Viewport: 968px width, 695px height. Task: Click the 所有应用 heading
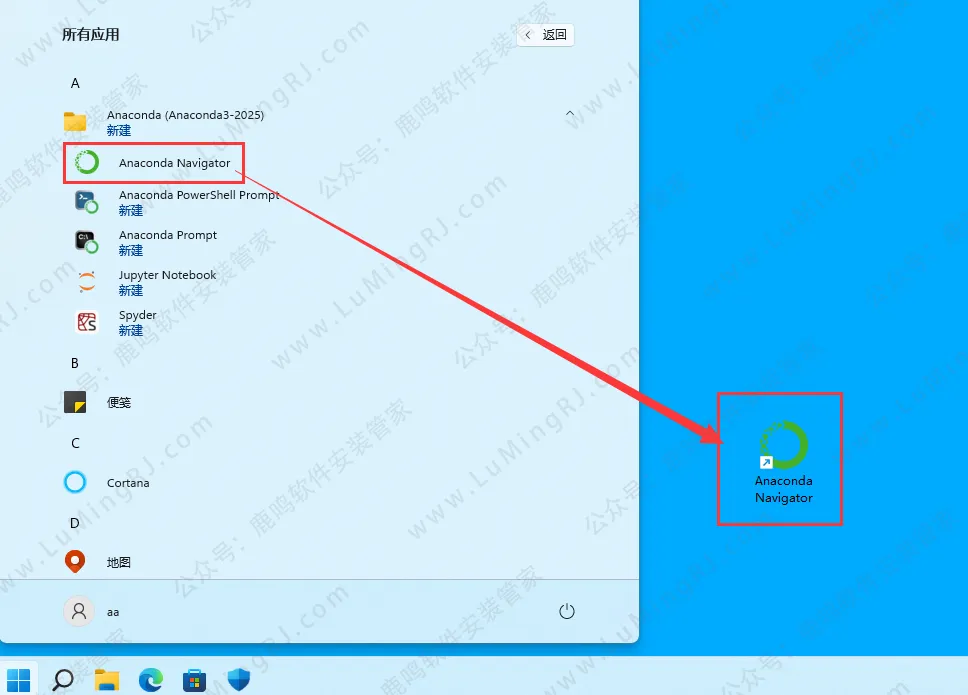90,35
